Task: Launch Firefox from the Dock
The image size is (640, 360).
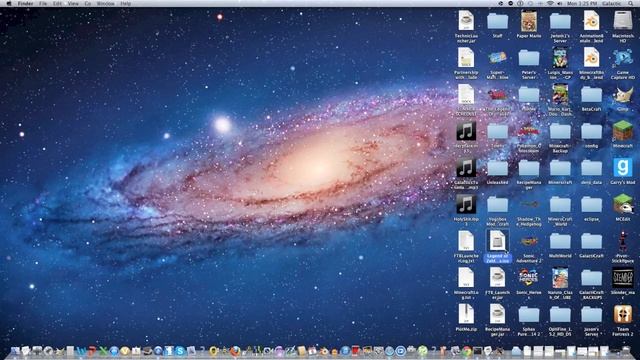Action: [x=235, y=351]
